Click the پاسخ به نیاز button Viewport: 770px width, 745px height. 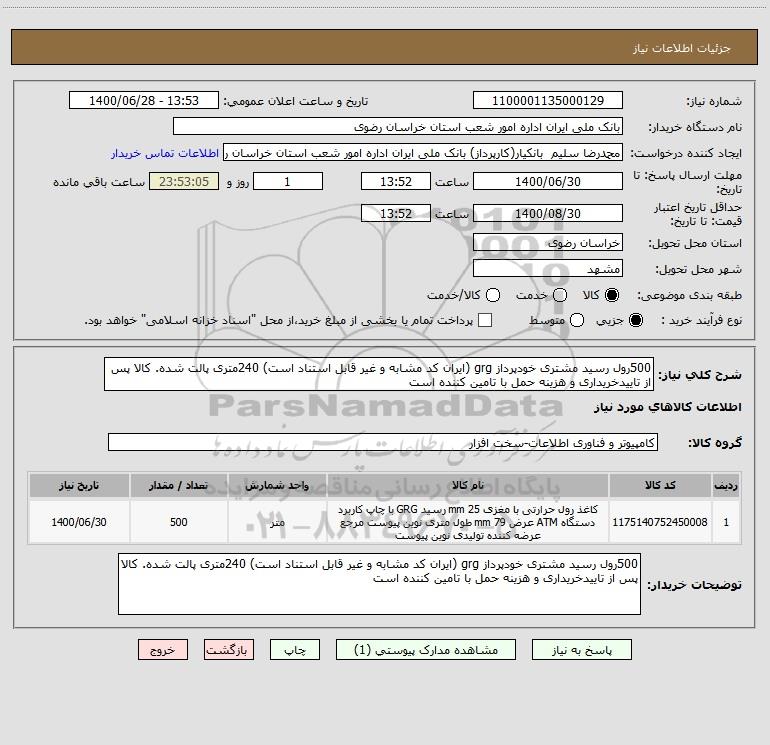click(x=582, y=650)
